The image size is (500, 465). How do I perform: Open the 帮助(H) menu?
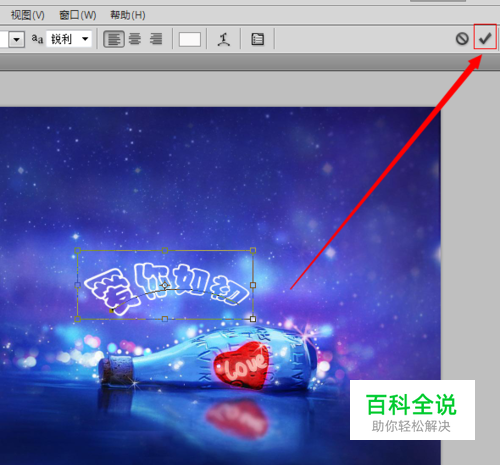[x=128, y=15]
